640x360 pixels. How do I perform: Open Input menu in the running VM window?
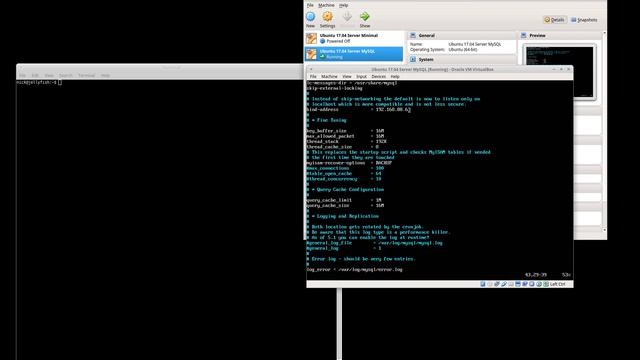pos(361,76)
